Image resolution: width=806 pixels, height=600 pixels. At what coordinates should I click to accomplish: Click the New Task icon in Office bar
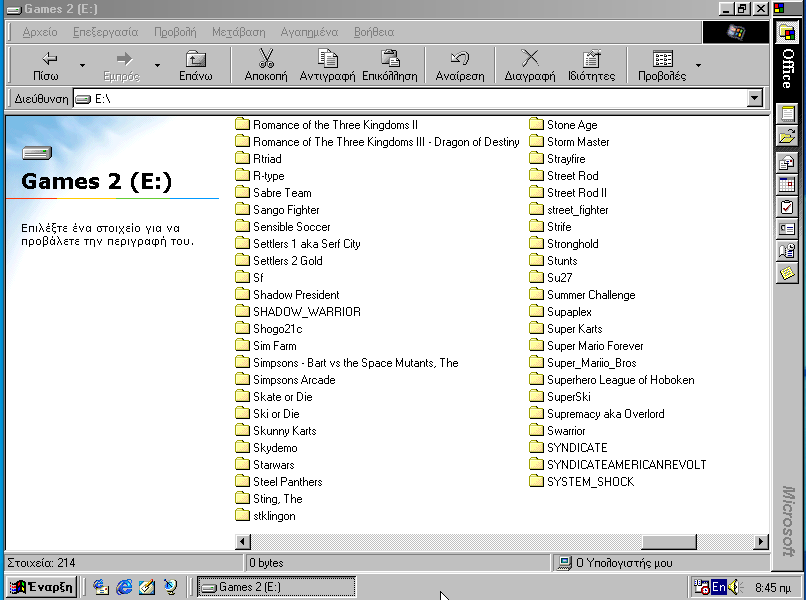tap(788, 207)
